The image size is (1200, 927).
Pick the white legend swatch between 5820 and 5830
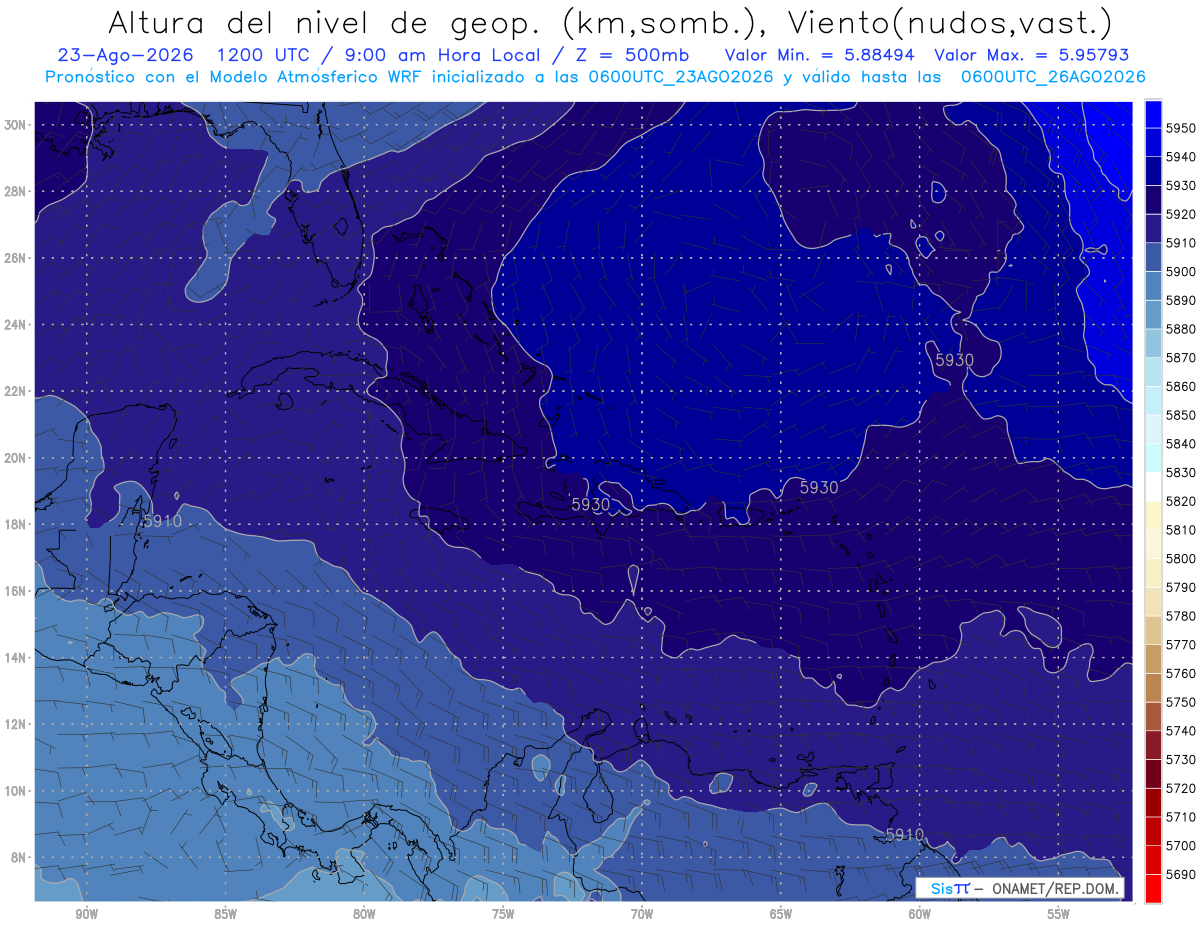(x=1153, y=487)
